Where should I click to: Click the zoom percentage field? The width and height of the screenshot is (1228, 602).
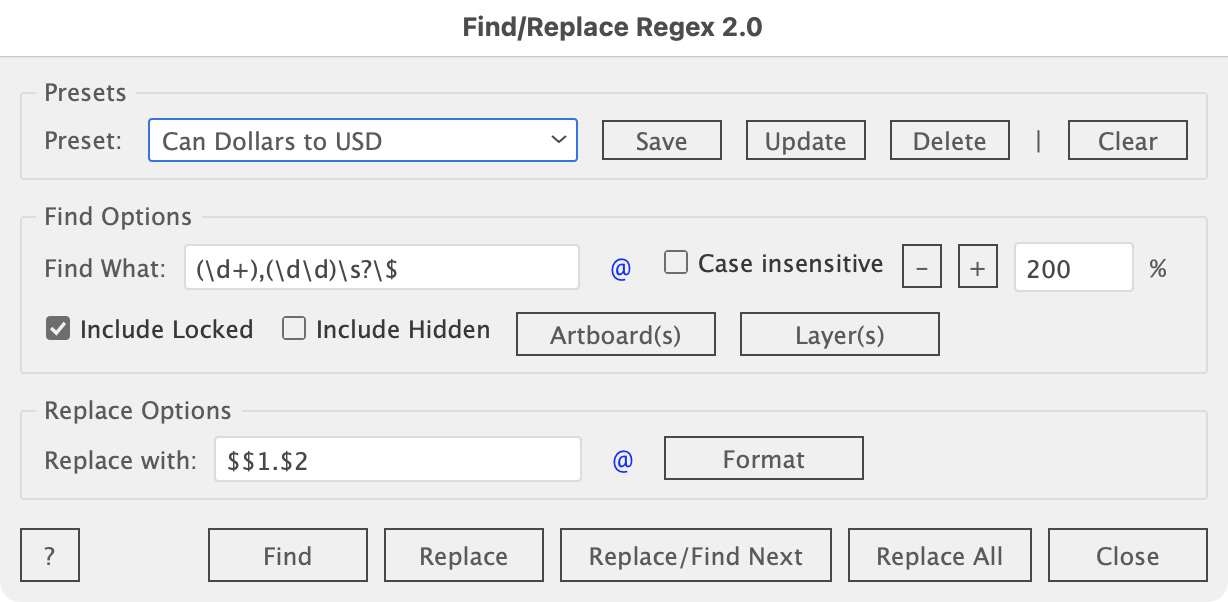1073,268
